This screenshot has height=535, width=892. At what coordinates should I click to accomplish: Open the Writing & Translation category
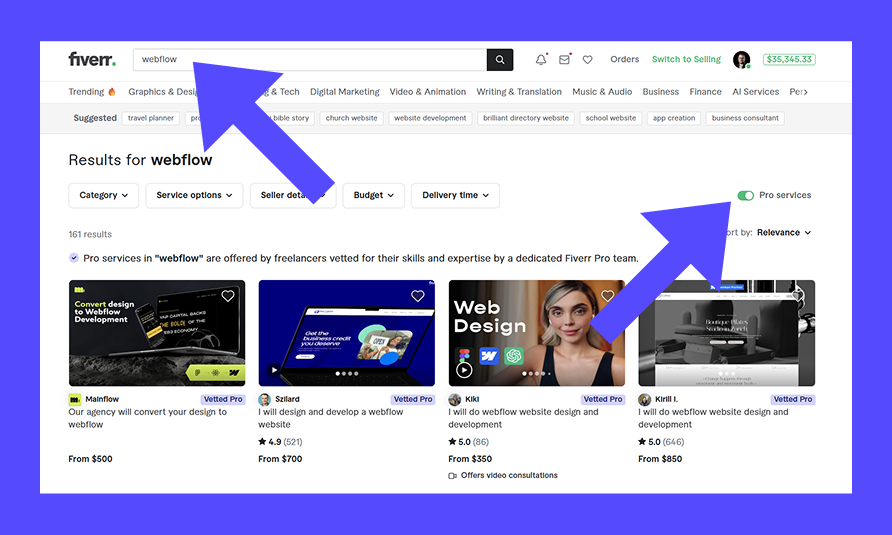[x=519, y=92]
